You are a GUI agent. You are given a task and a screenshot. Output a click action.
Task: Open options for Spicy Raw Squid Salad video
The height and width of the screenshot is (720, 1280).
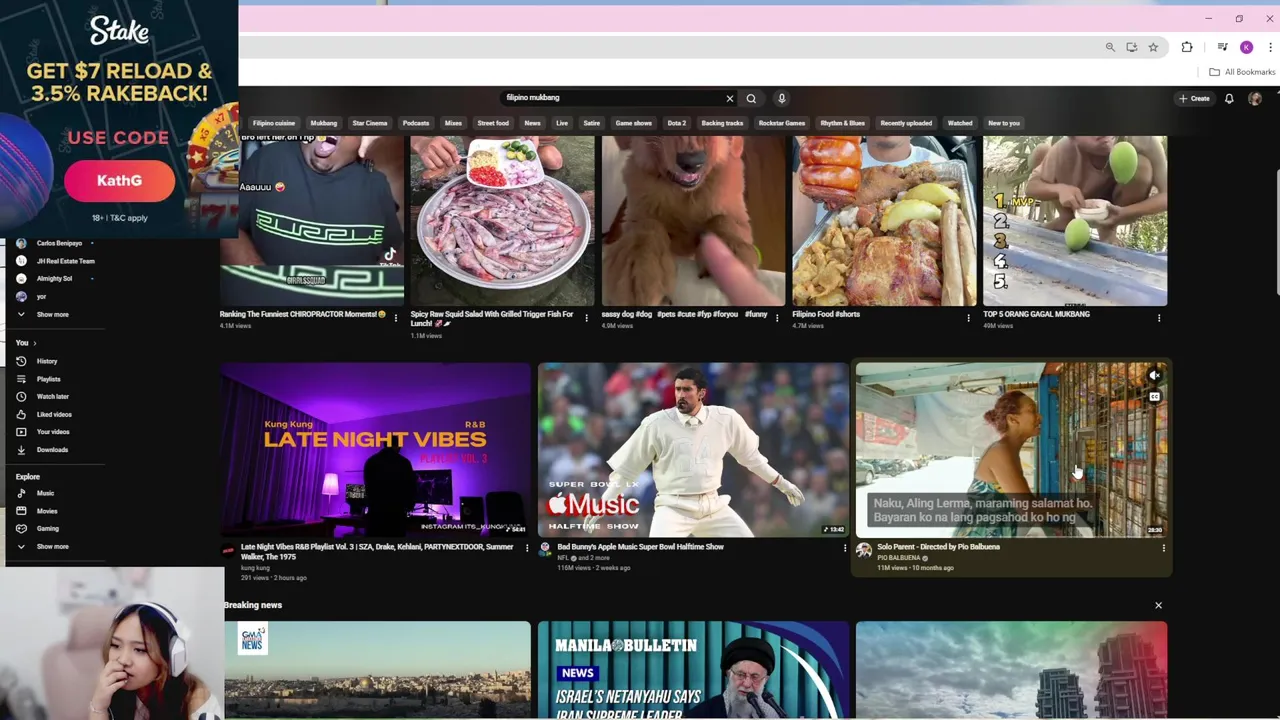pos(586,318)
